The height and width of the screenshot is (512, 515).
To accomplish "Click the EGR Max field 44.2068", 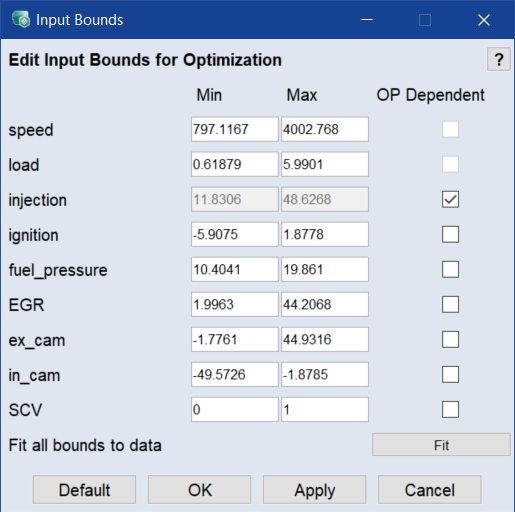I will (325, 304).
